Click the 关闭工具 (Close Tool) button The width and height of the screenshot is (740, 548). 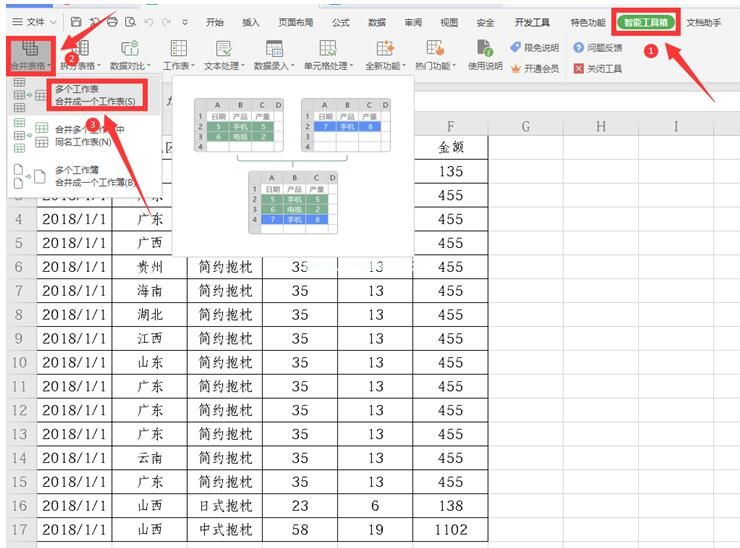pos(598,69)
